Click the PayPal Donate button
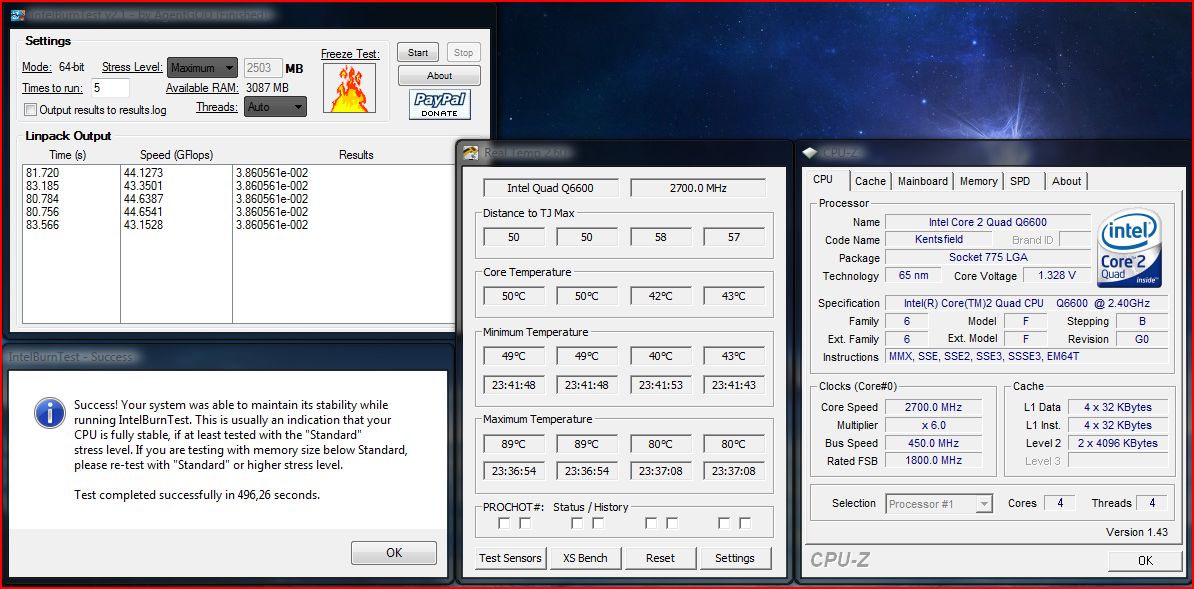1194x589 pixels. pyautogui.click(x=439, y=104)
